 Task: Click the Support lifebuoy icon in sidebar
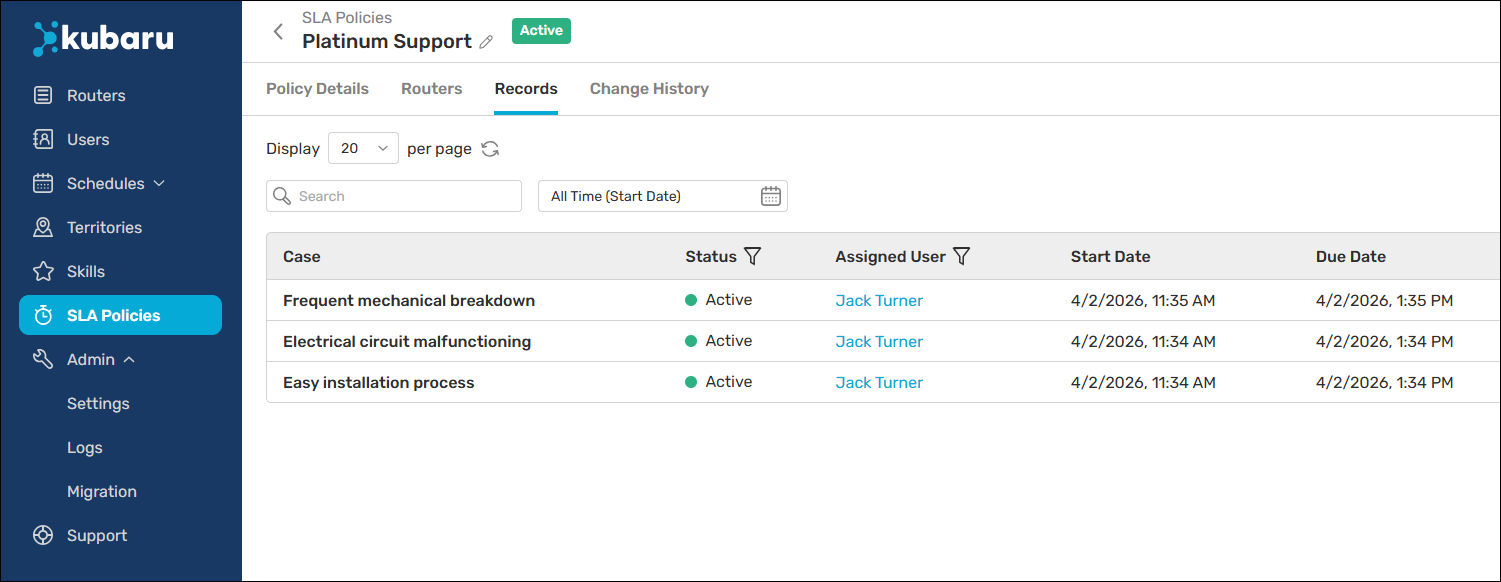tap(43, 536)
